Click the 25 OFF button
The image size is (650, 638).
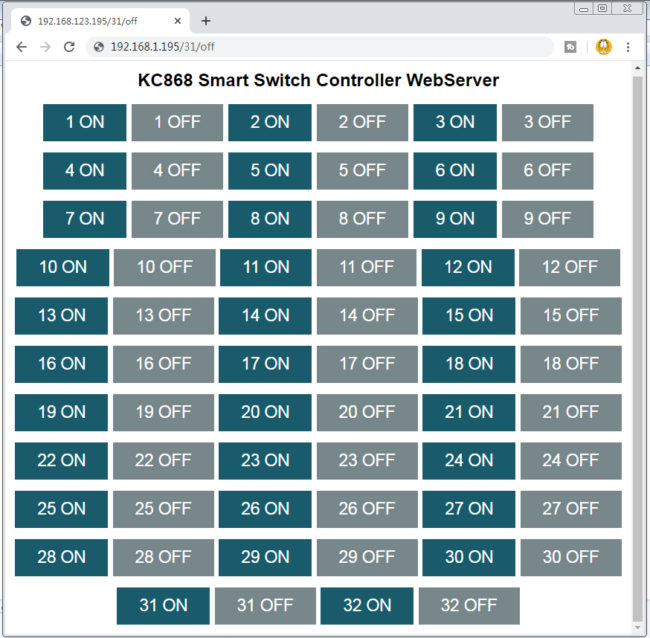pyautogui.click(x=164, y=509)
